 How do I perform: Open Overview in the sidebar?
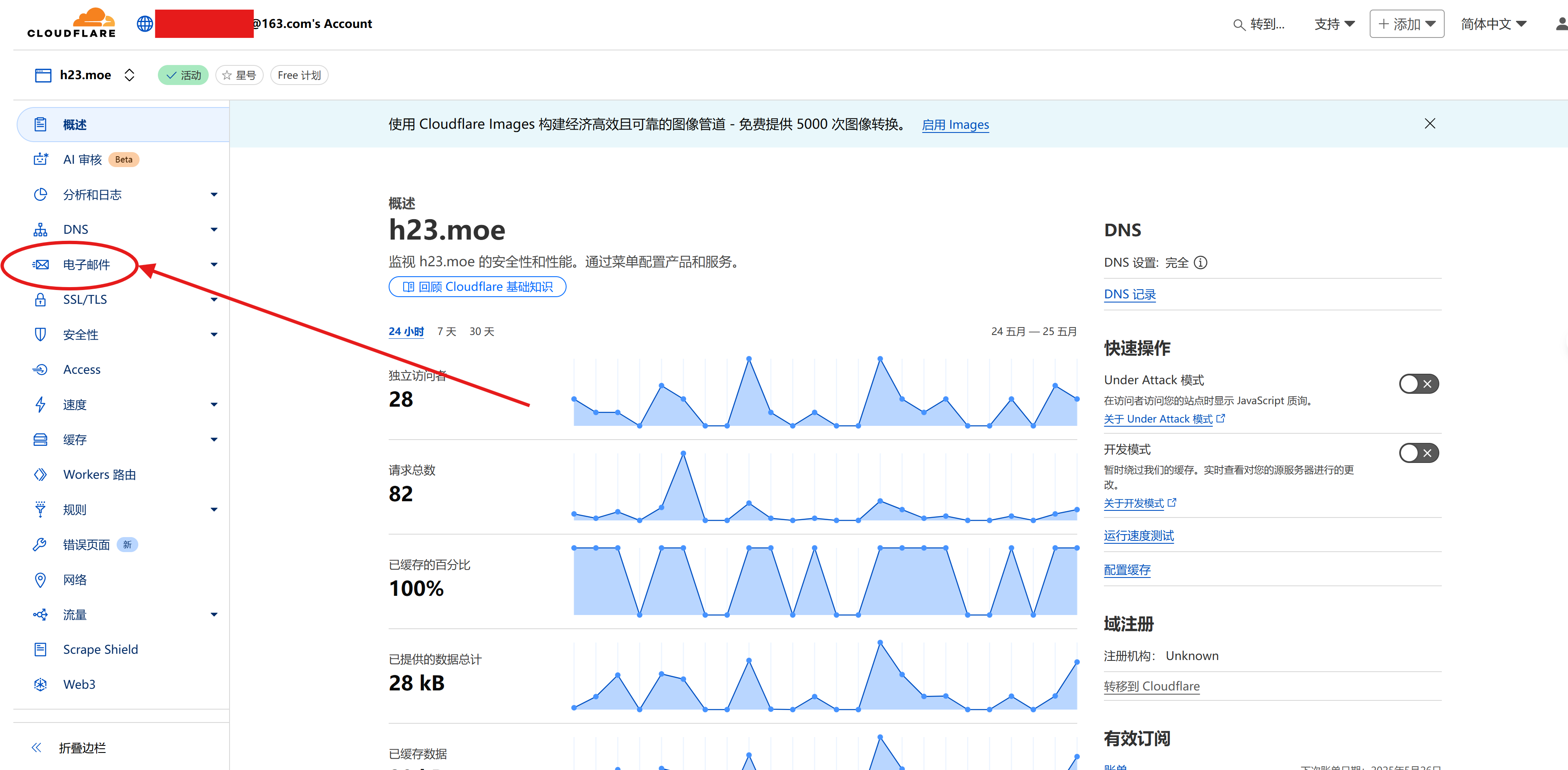tap(124, 125)
